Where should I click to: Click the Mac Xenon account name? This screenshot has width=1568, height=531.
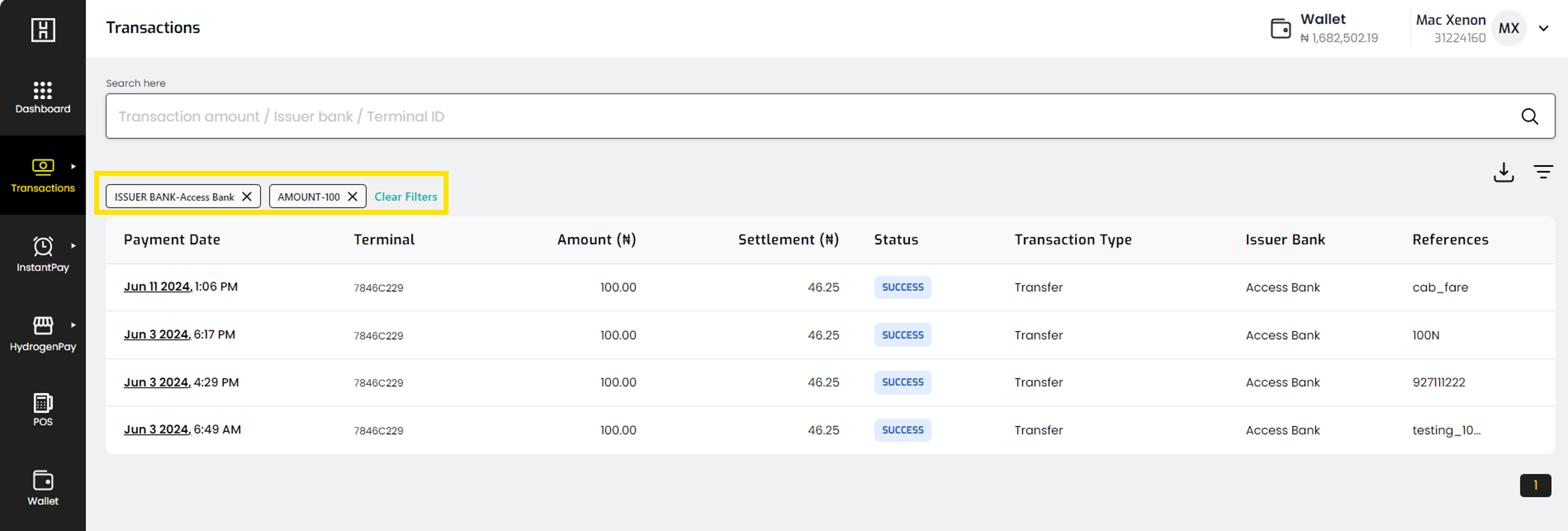[x=1451, y=20]
